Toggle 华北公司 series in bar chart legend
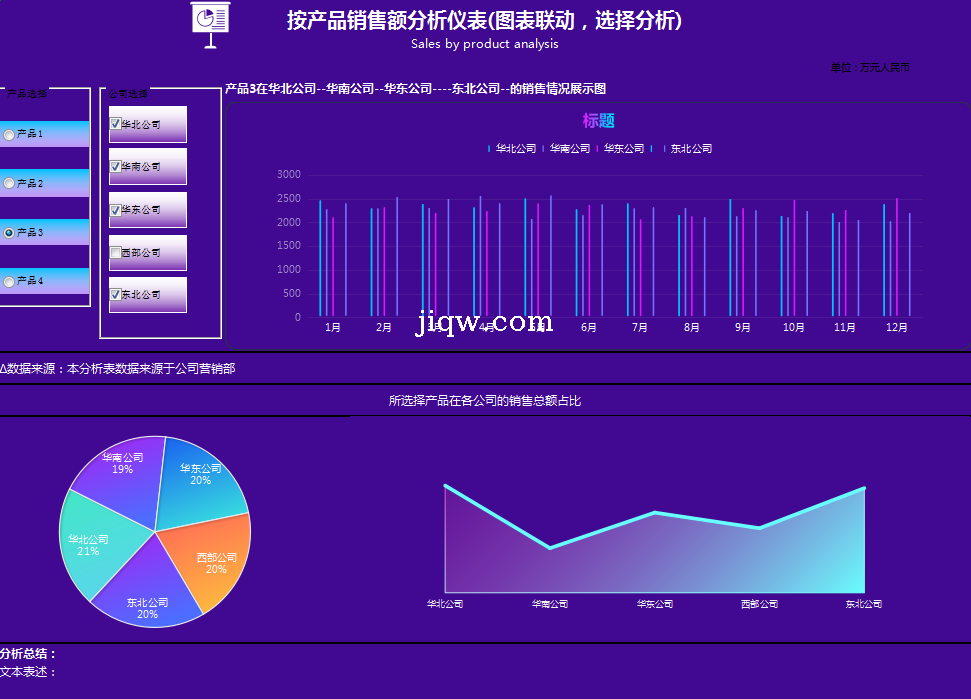 coord(512,149)
